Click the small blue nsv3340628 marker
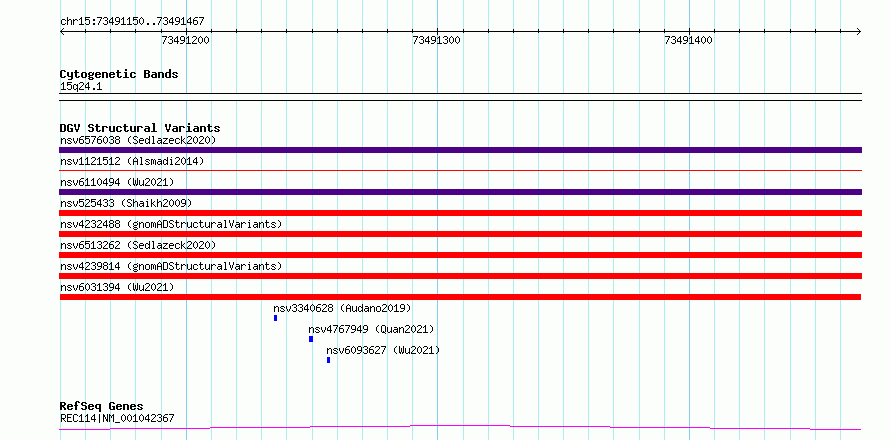890x440 pixels. (x=275, y=318)
